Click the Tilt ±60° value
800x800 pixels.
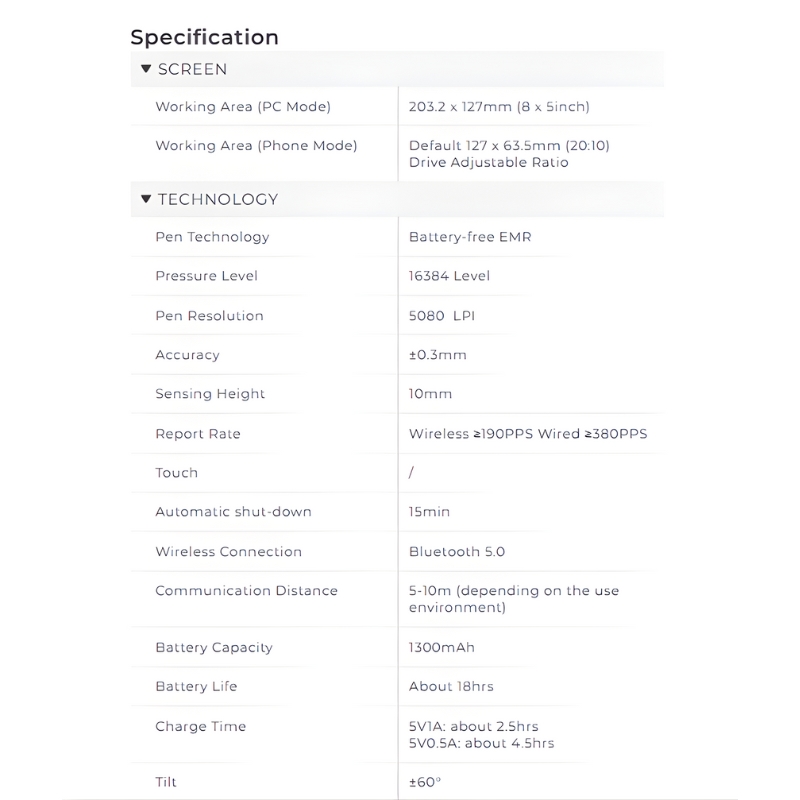tap(424, 782)
